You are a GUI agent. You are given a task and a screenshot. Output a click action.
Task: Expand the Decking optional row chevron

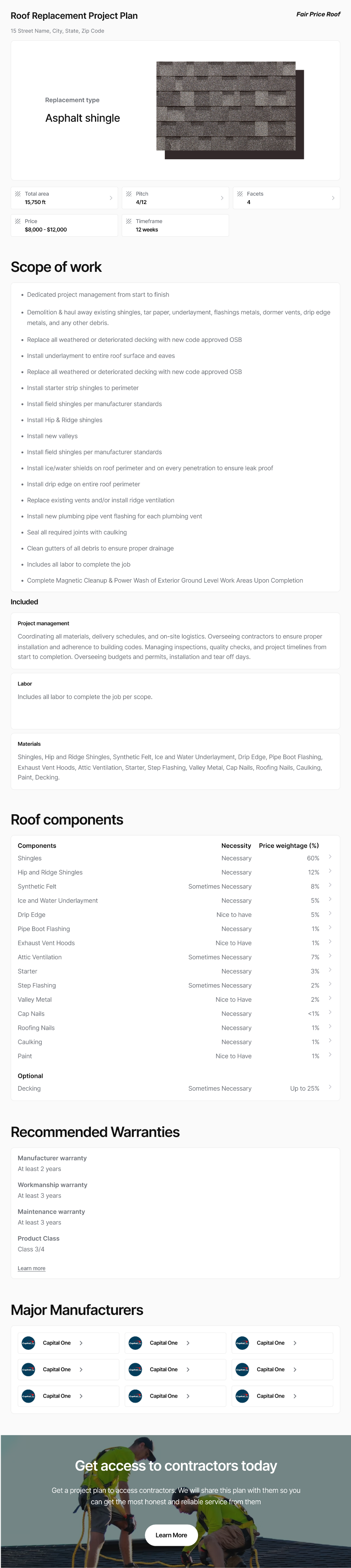330,1086
